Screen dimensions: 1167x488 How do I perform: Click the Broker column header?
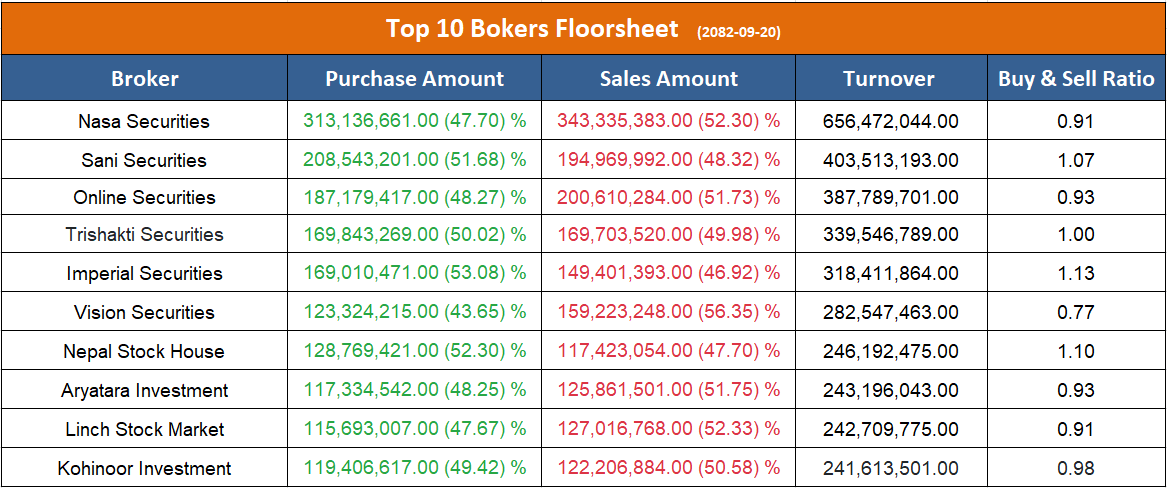(145, 79)
